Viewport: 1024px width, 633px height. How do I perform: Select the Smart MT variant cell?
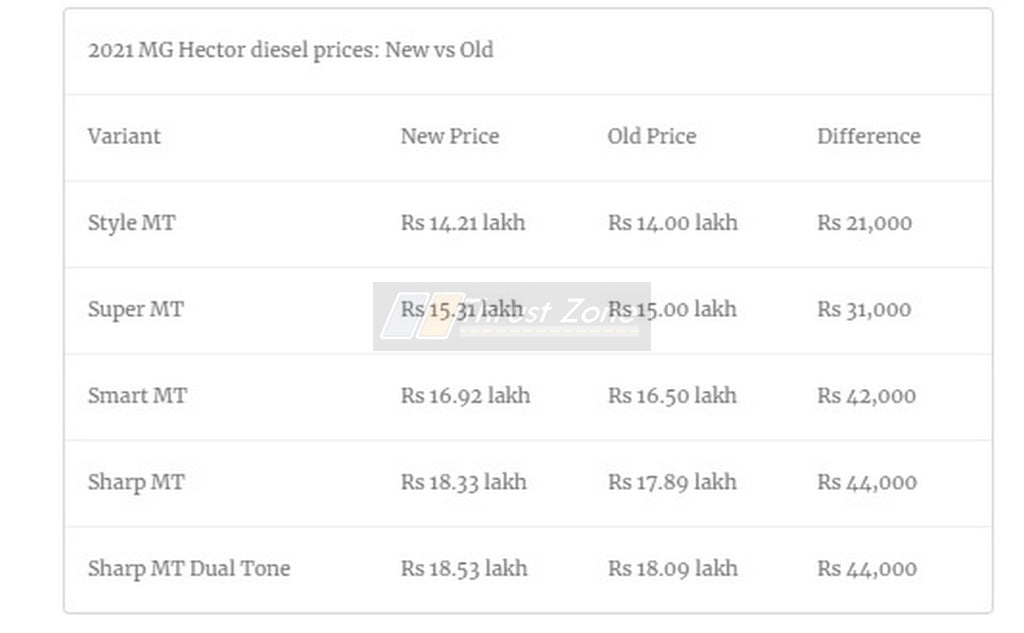coord(138,395)
